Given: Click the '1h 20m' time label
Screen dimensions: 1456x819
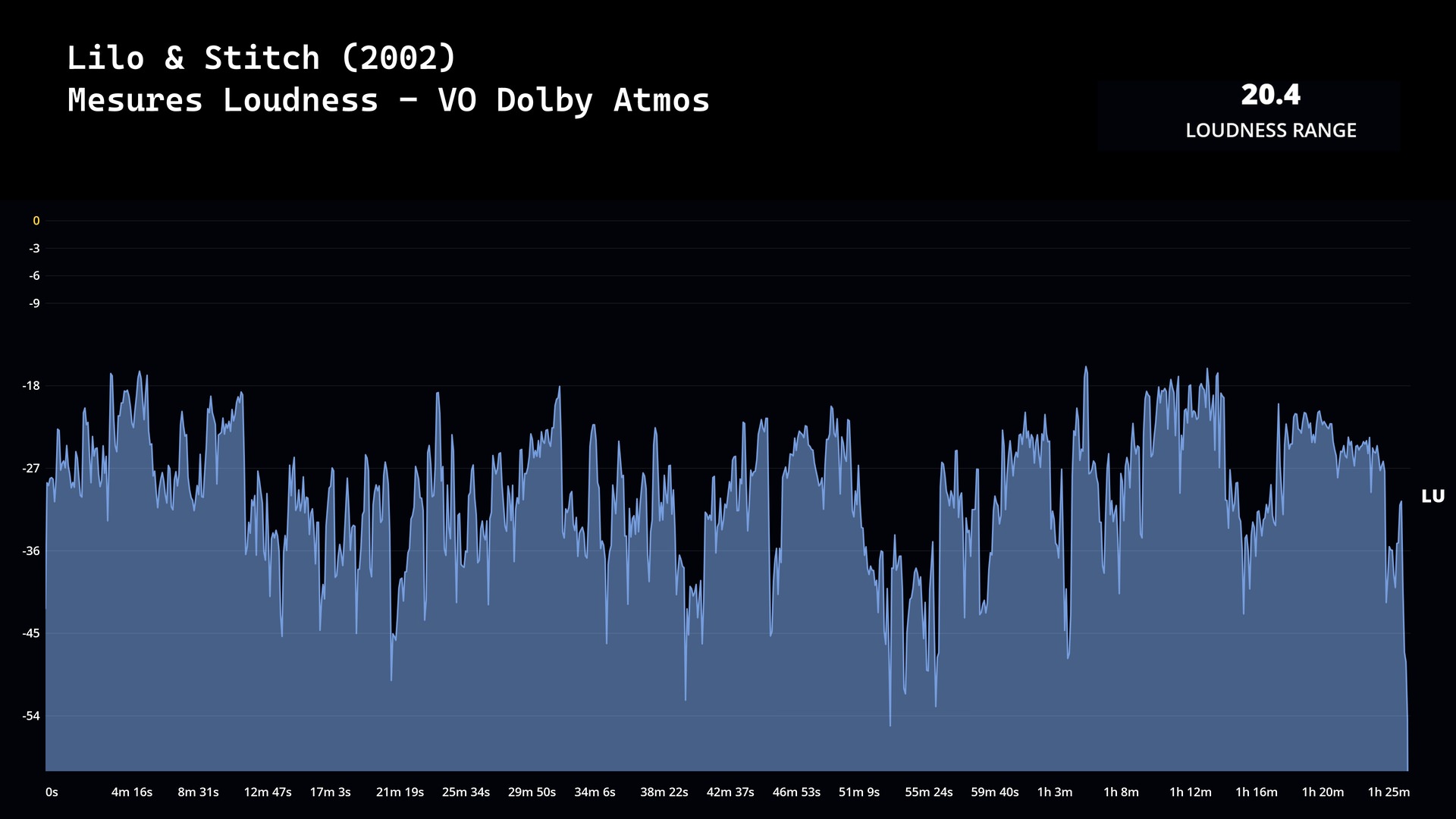Looking at the screenshot, I should [x=1323, y=792].
